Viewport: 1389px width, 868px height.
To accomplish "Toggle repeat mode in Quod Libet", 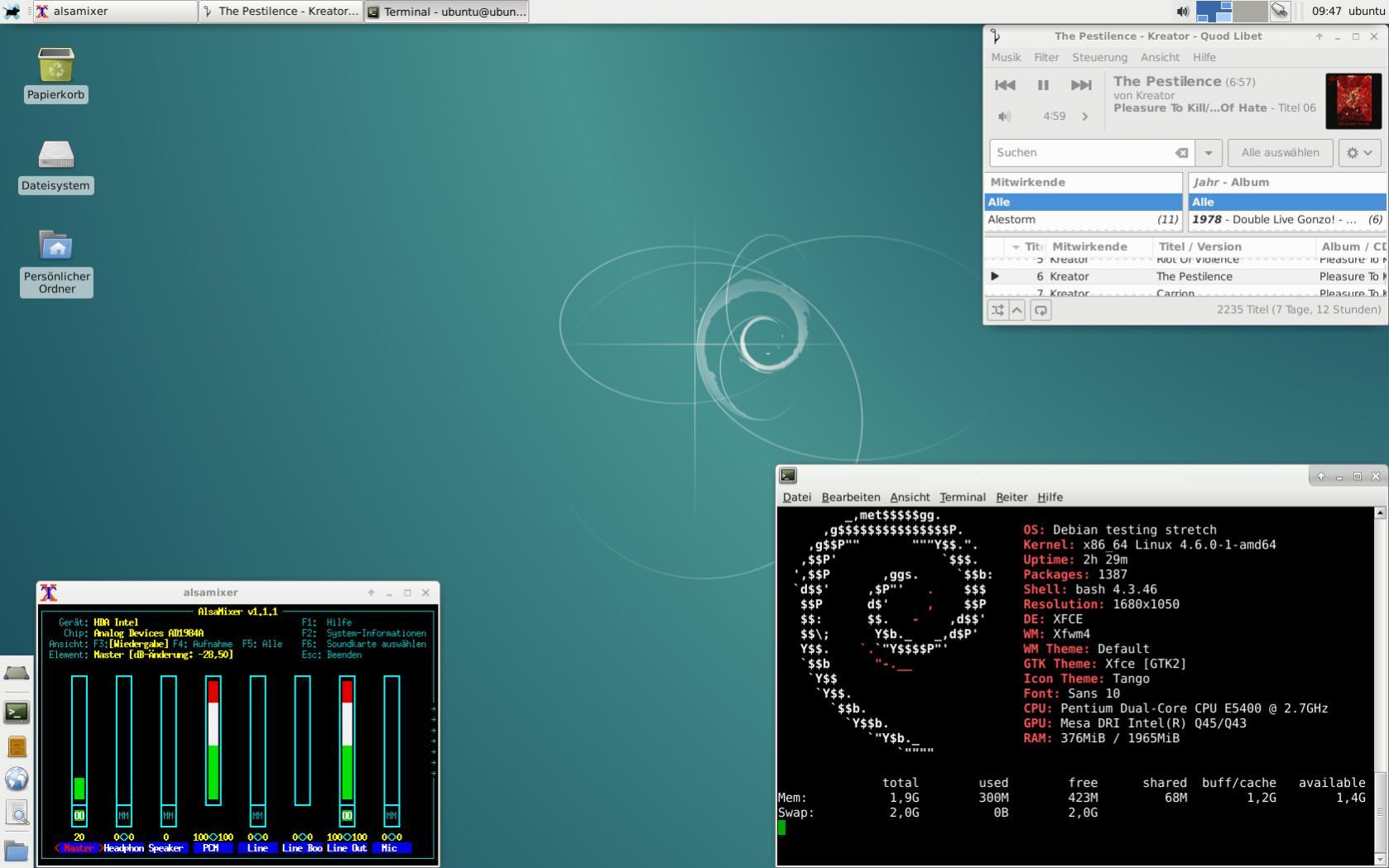I will tap(1041, 310).
